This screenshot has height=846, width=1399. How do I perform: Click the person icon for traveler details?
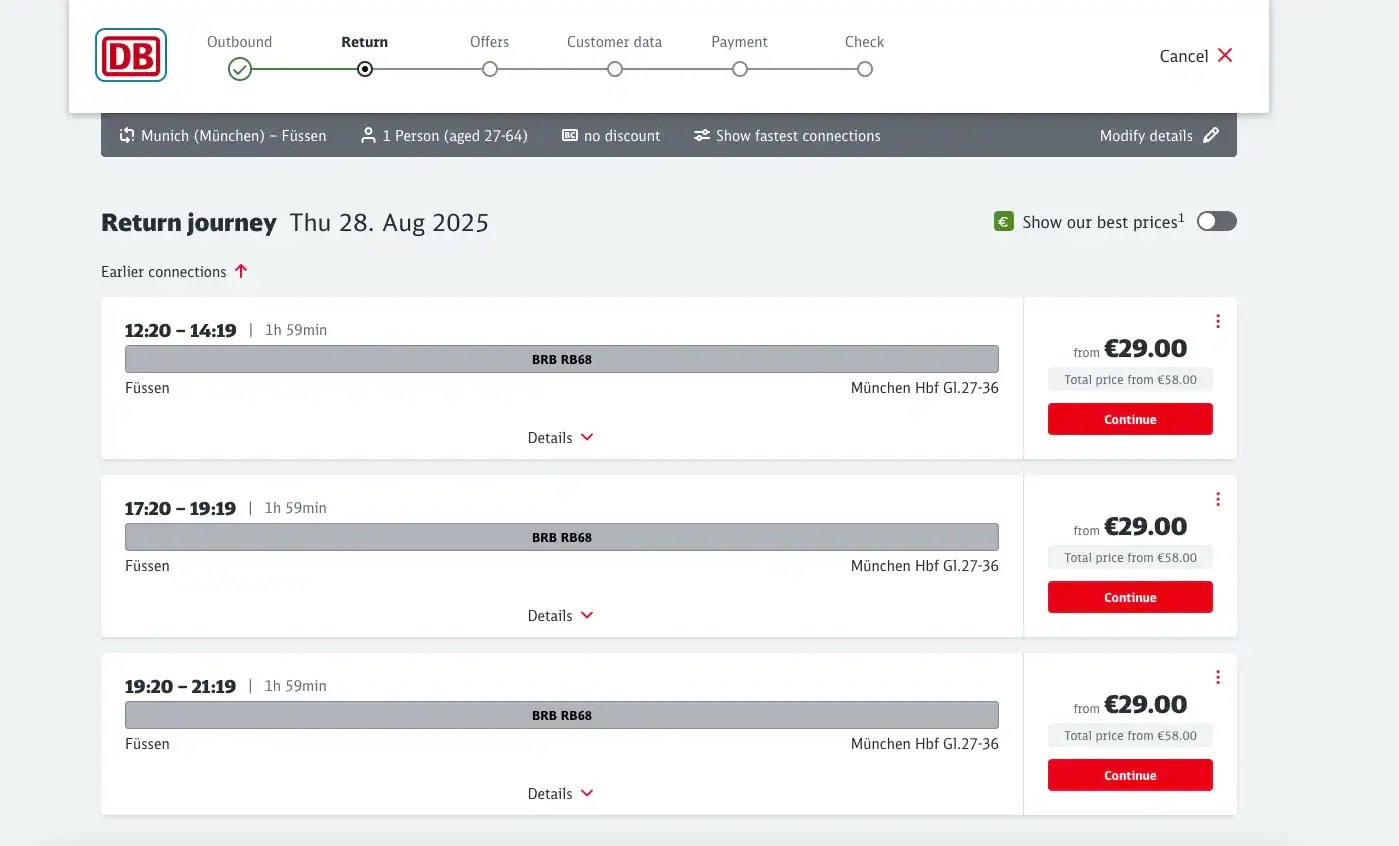click(x=369, y=135)
